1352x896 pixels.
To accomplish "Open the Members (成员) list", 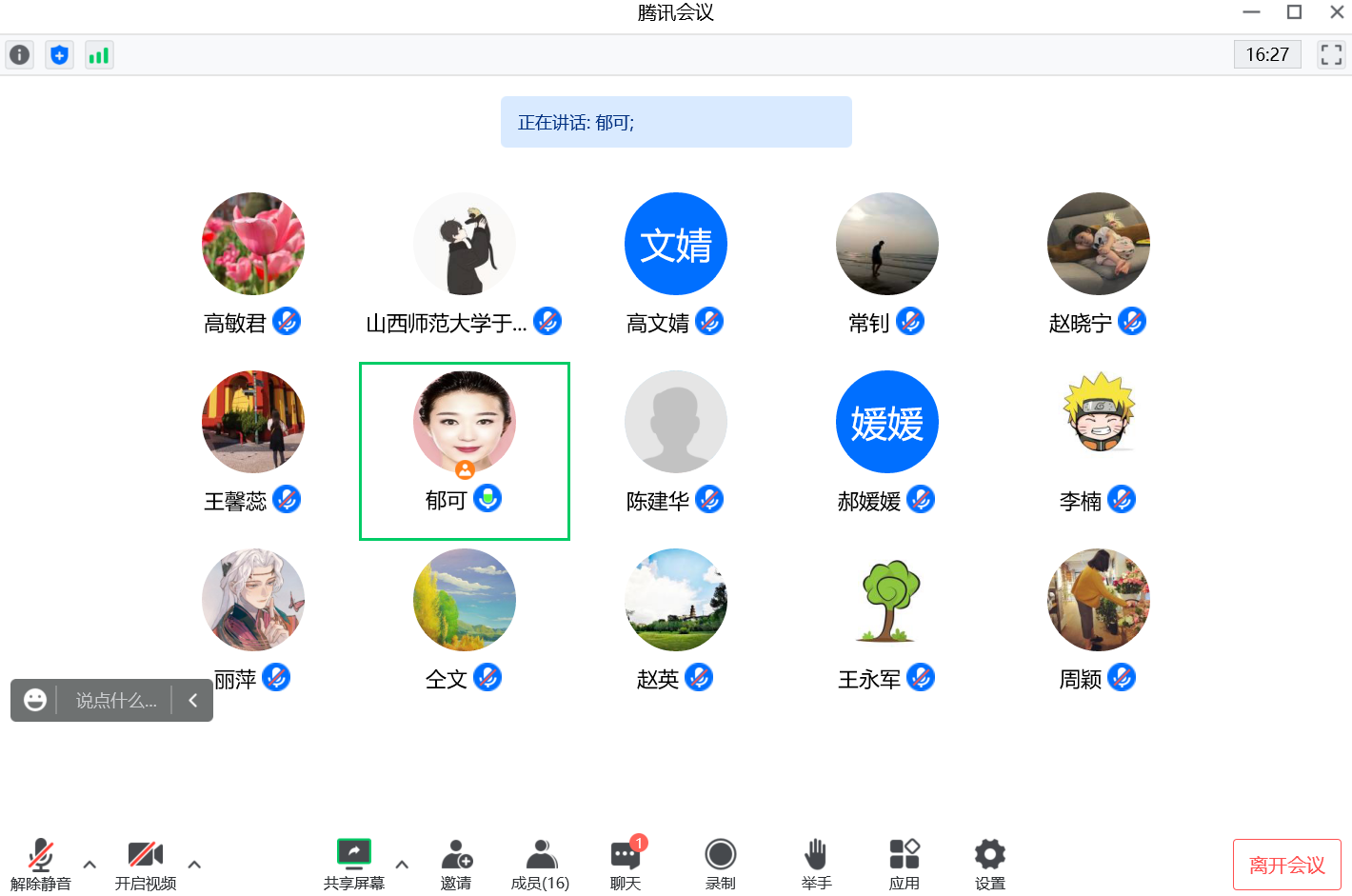I will point(540,864).
